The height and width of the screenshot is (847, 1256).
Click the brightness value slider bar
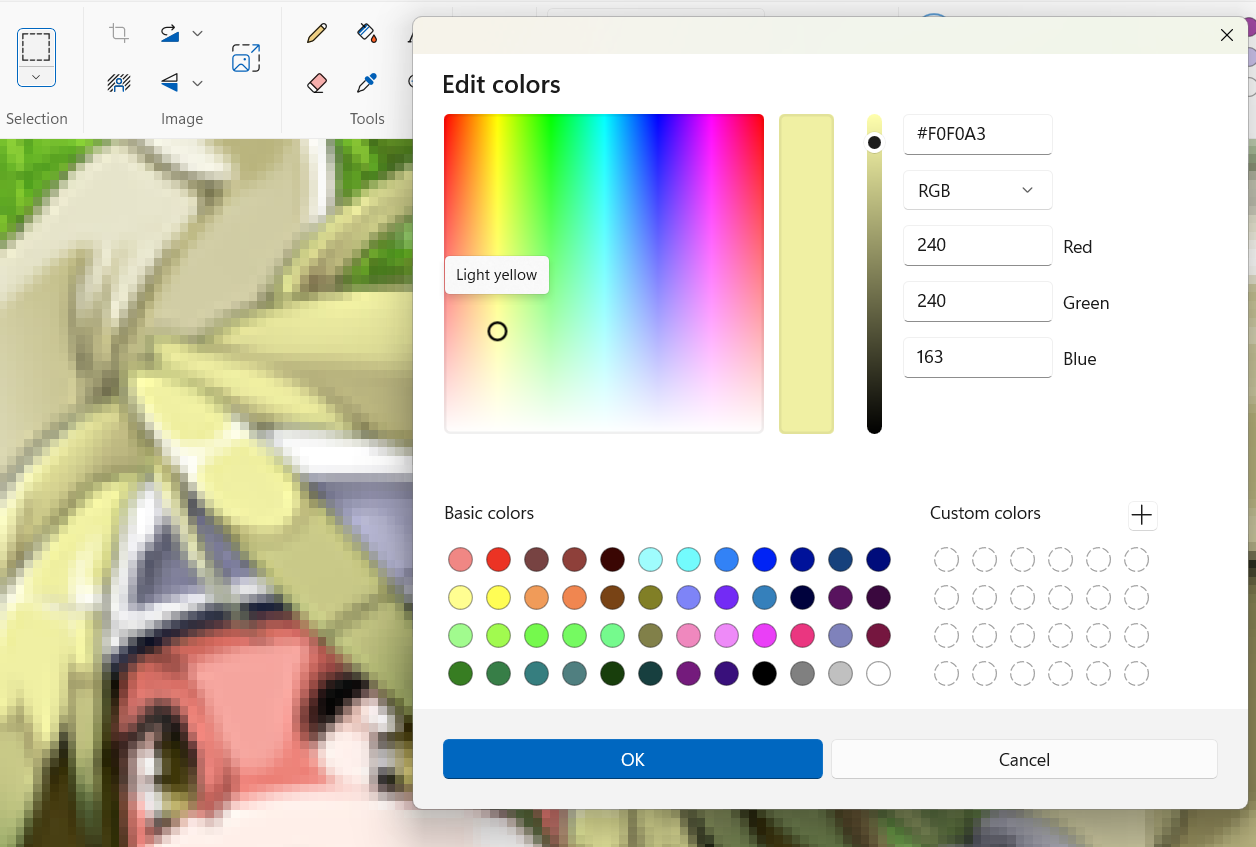tap(874, 274)
